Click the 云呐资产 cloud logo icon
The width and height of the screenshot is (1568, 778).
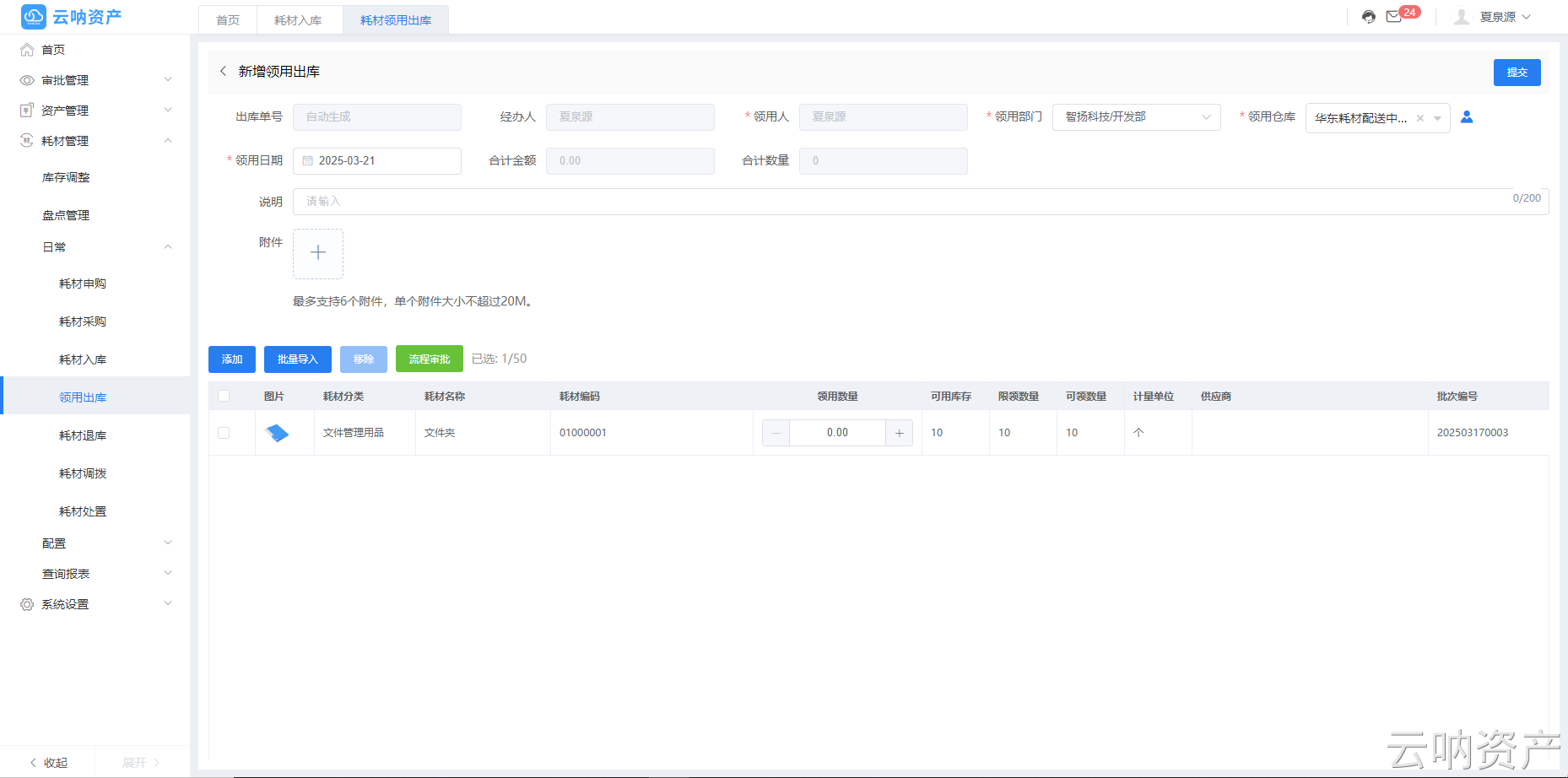pos(33,16)
